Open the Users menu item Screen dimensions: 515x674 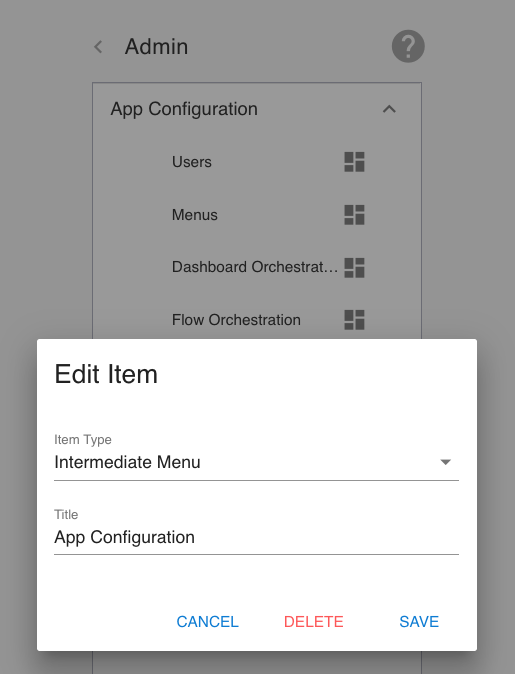pyautogui.click(x=192, y=162)
